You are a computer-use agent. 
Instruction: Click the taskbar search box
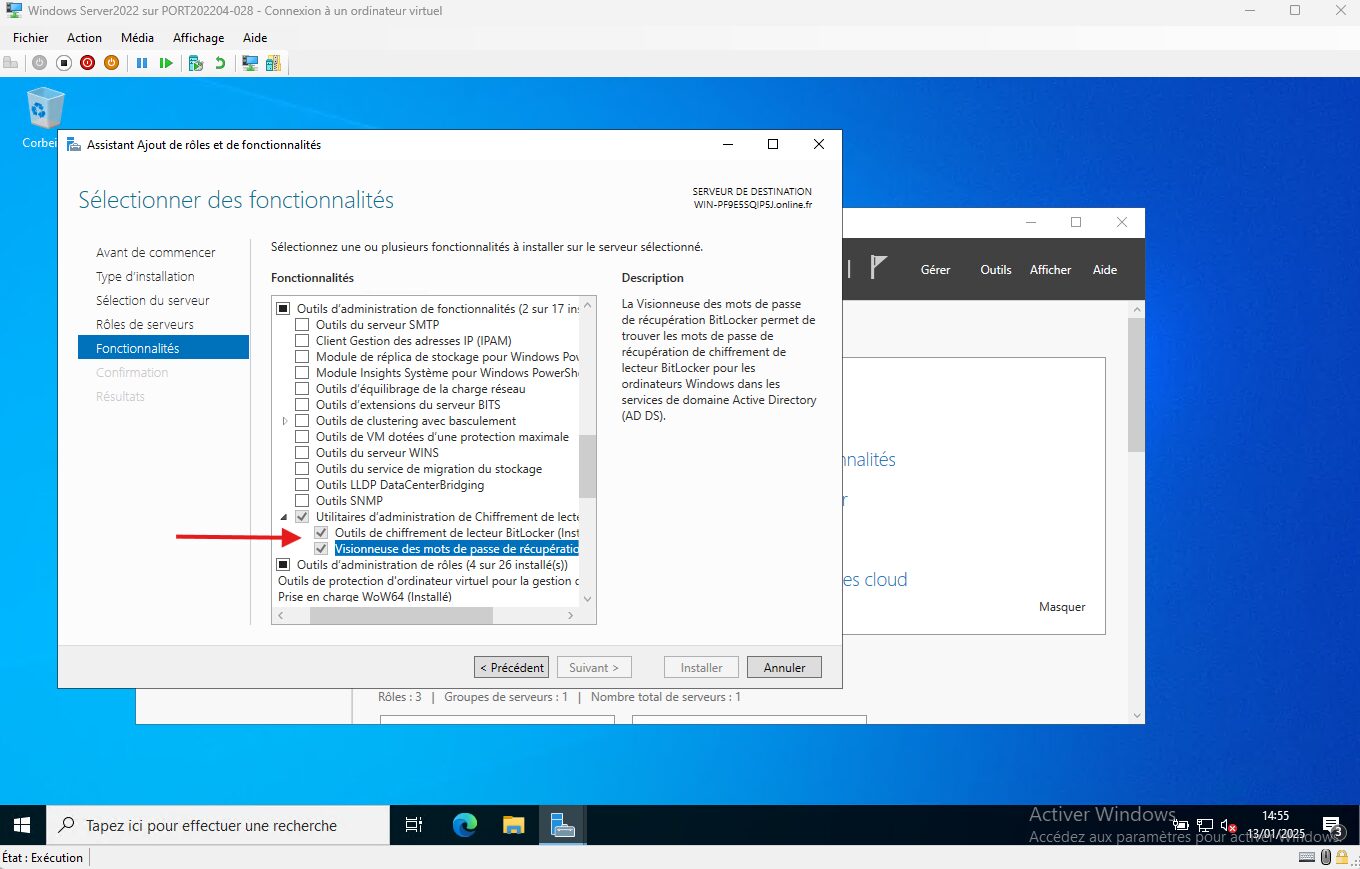pyautogui.click(x=217, y=825)
